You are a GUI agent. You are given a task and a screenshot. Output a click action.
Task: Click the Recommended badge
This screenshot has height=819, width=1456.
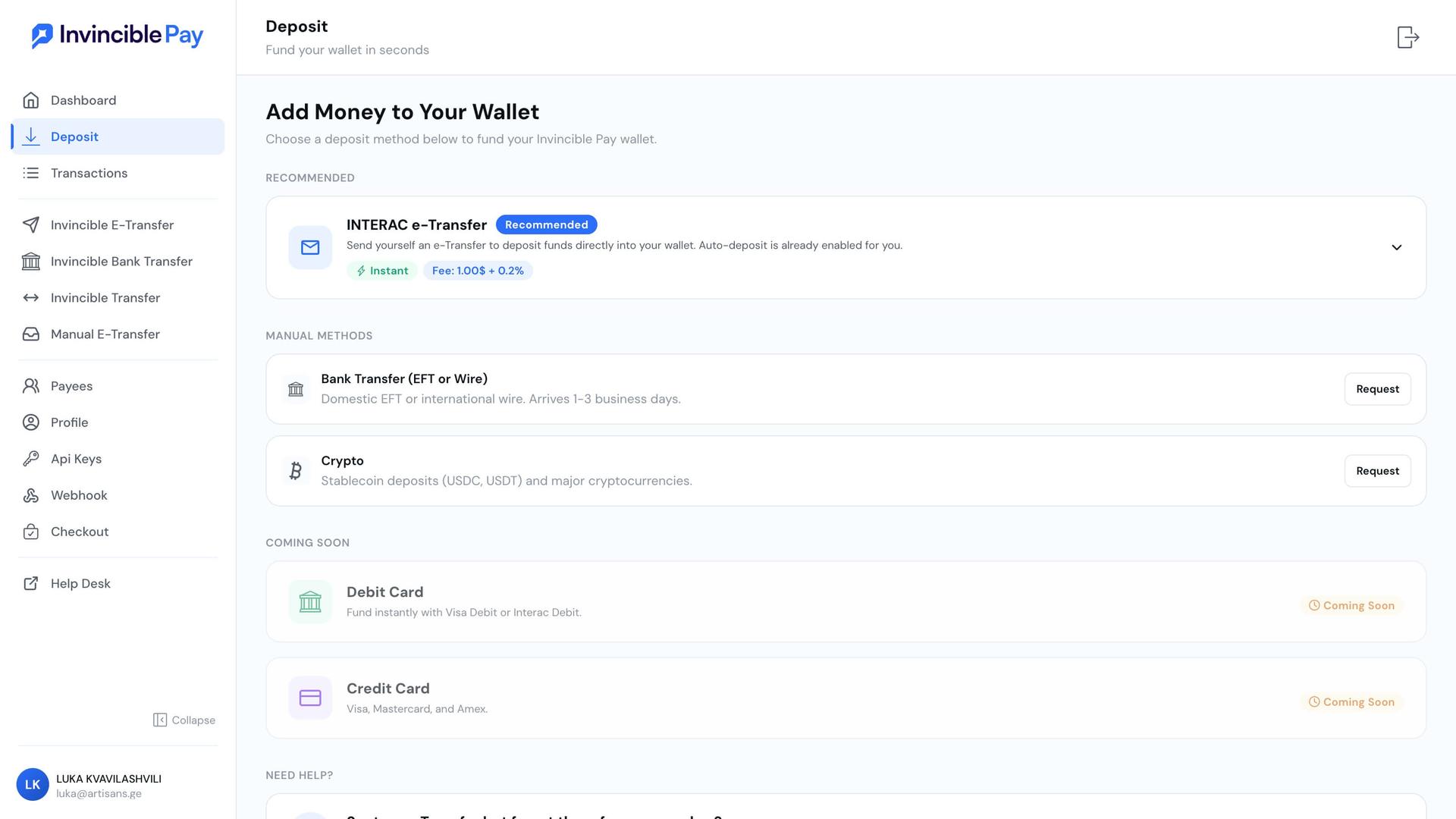point(547,224)
